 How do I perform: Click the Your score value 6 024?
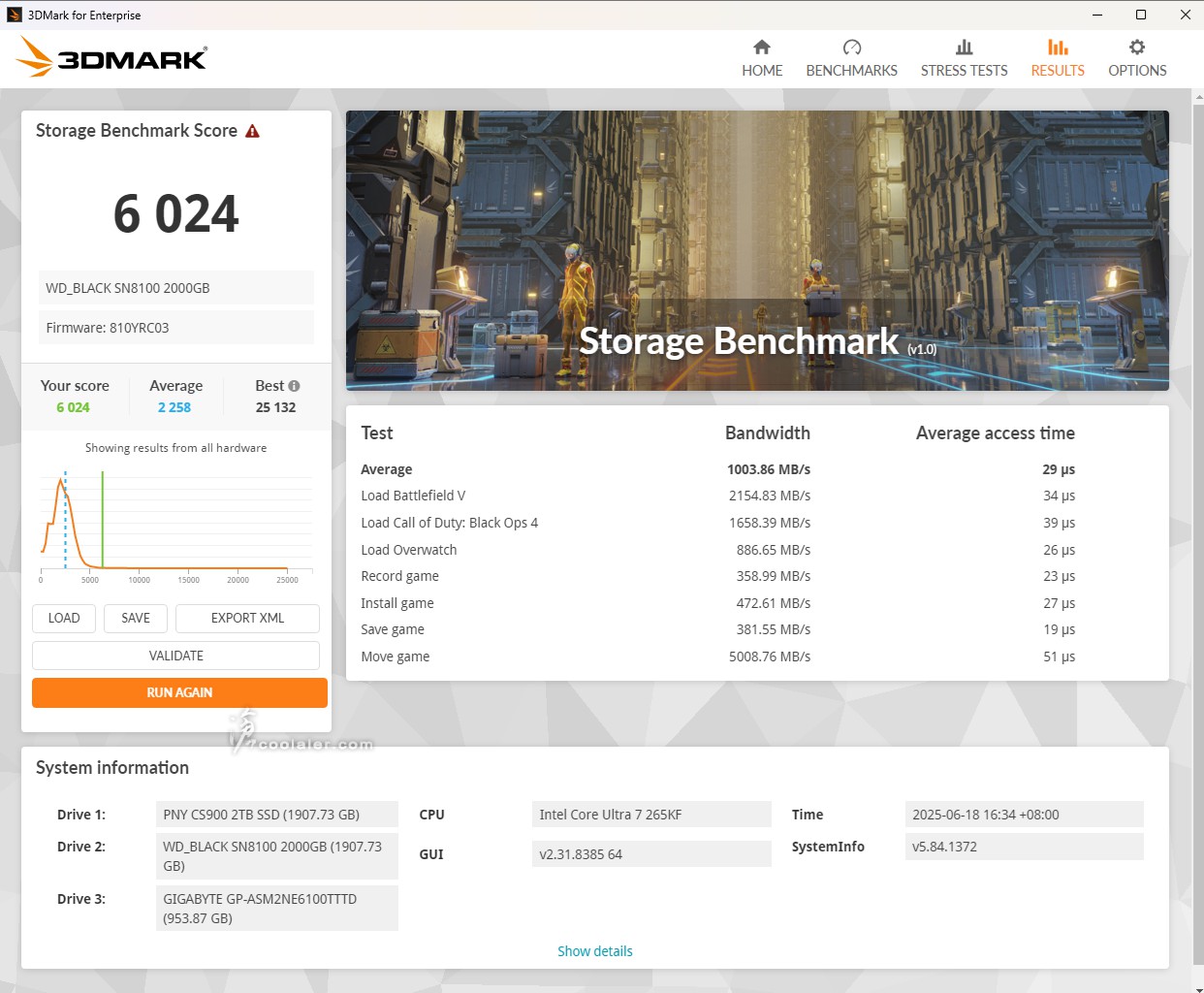click(73, 407)
